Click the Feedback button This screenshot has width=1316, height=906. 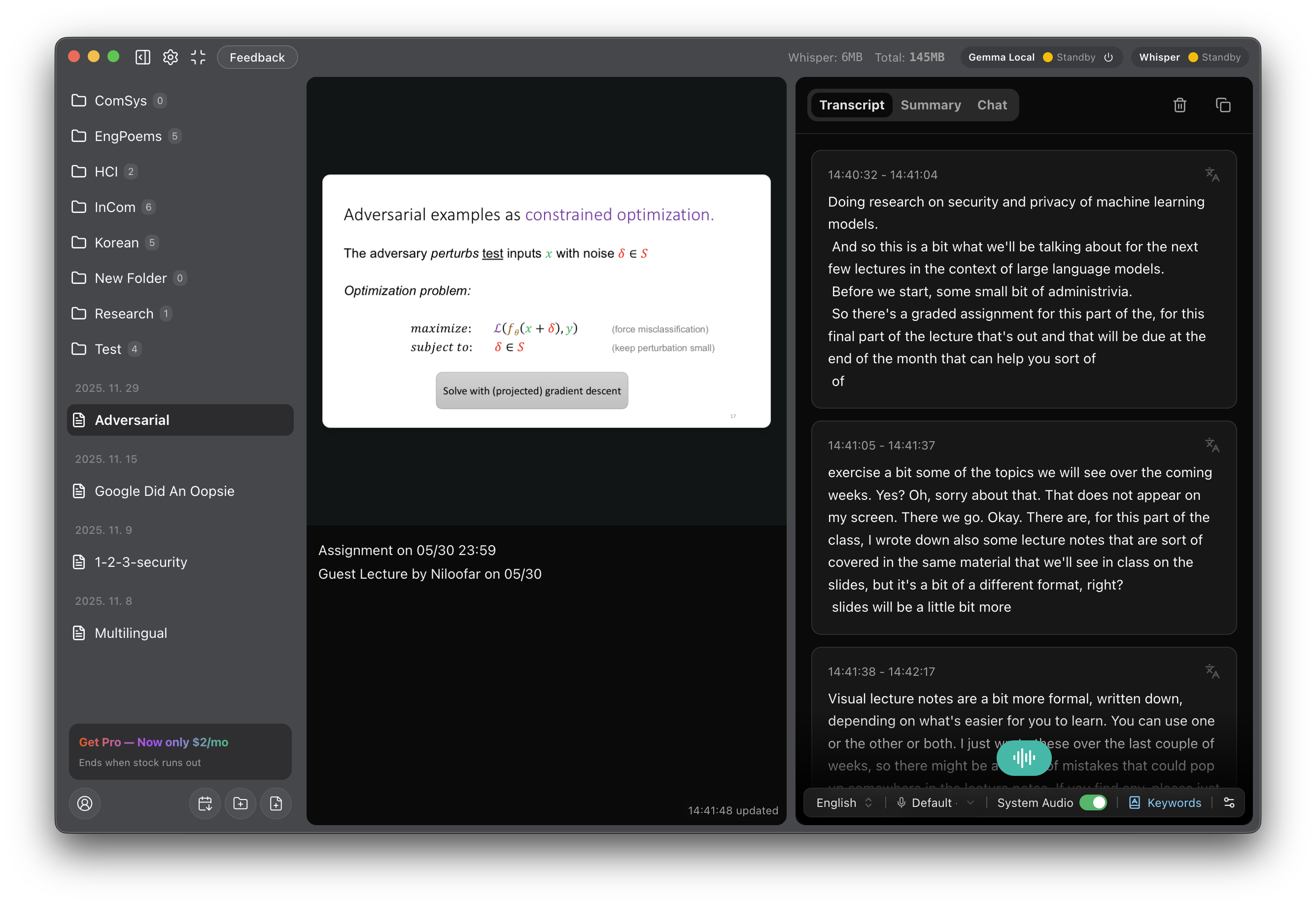257,57
